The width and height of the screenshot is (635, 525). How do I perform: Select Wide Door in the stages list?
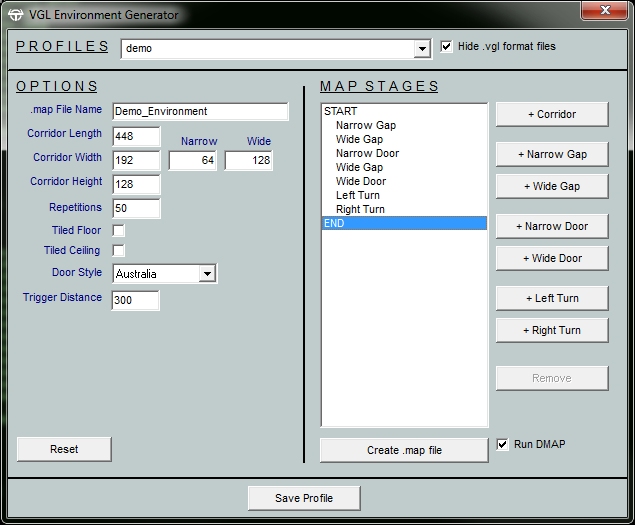point(404,181)
